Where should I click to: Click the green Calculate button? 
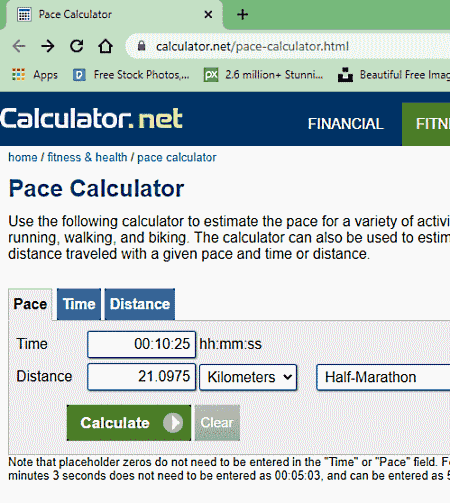coord(129,423)
